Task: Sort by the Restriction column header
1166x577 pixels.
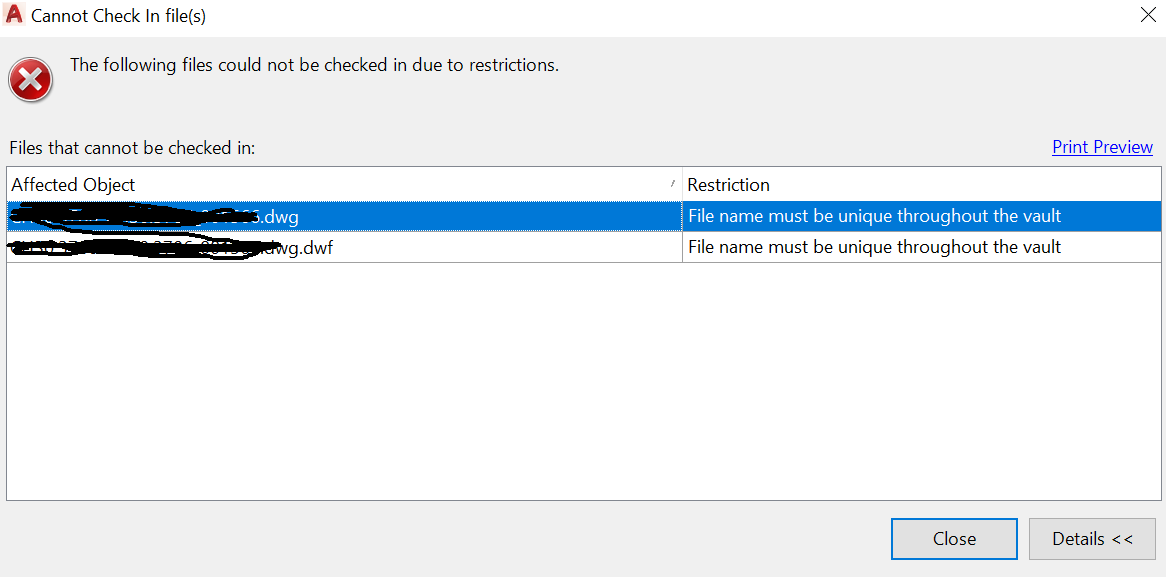Action: [728, 185]
